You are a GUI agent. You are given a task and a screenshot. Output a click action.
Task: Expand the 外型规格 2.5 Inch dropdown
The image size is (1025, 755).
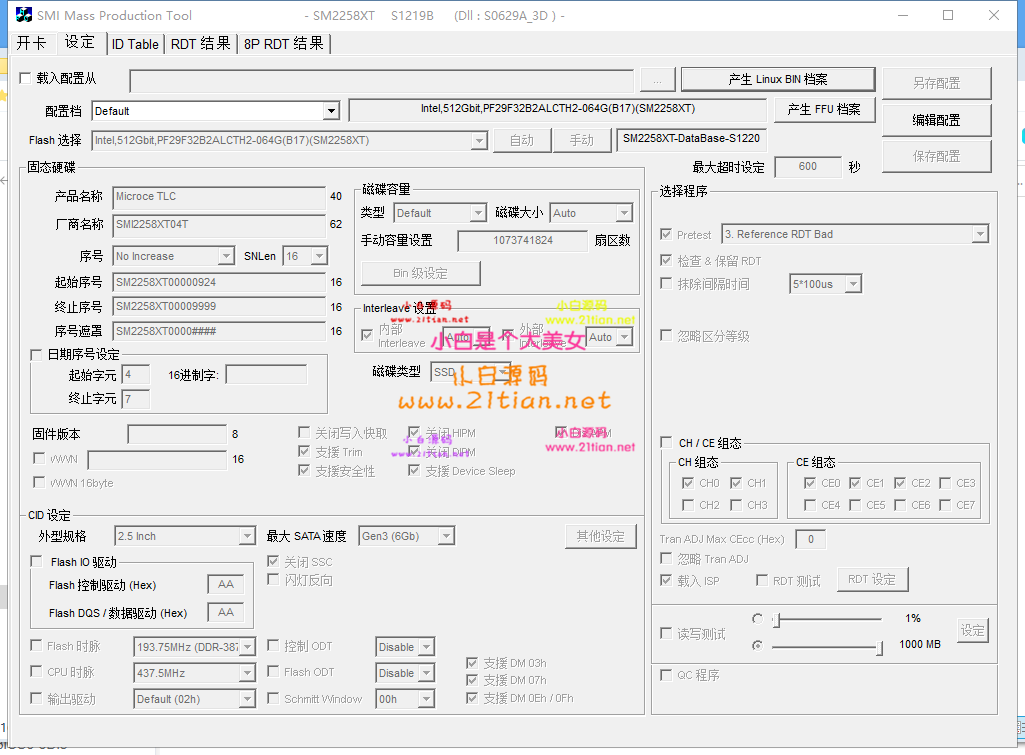(246, 536)
